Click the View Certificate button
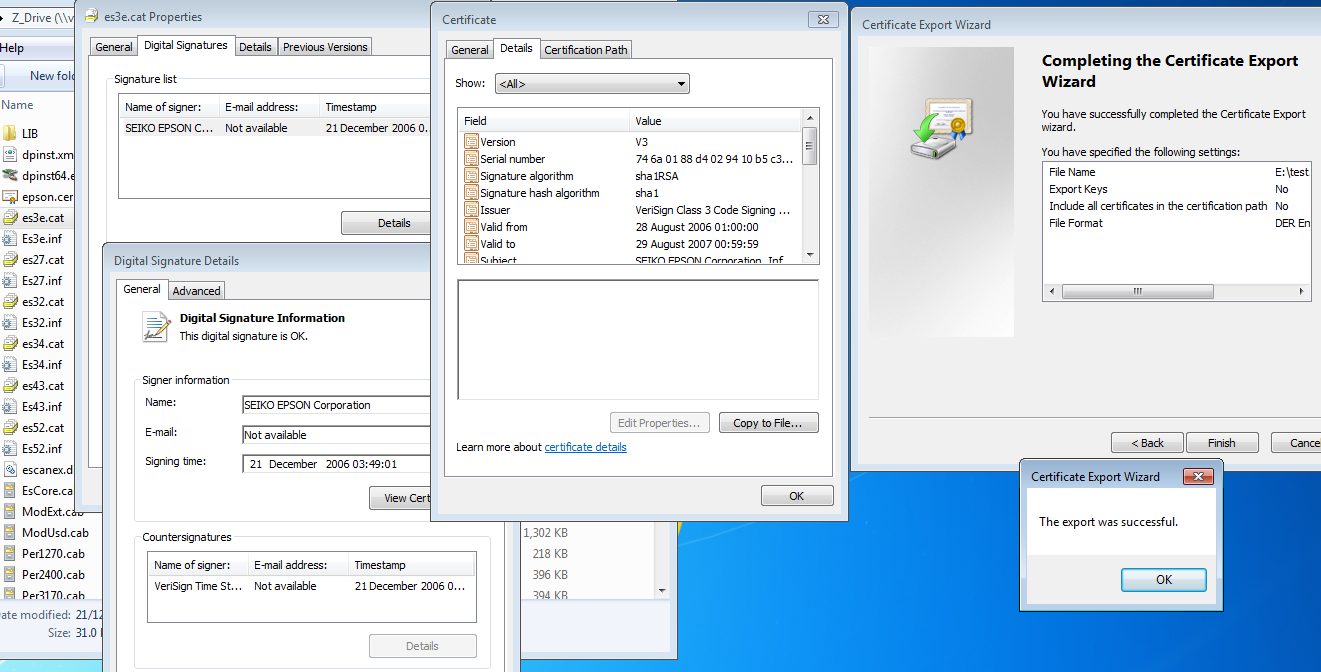 pos(401,498)
